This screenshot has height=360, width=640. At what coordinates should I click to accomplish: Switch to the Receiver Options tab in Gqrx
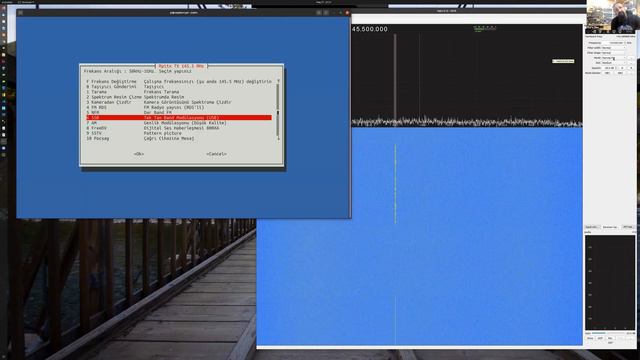[610, 227]
